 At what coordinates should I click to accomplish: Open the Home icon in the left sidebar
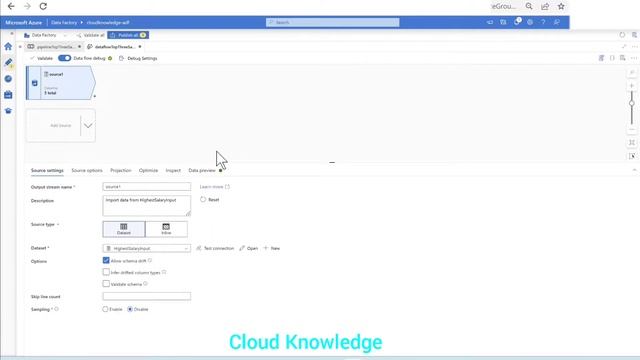[x=8, y=47]
